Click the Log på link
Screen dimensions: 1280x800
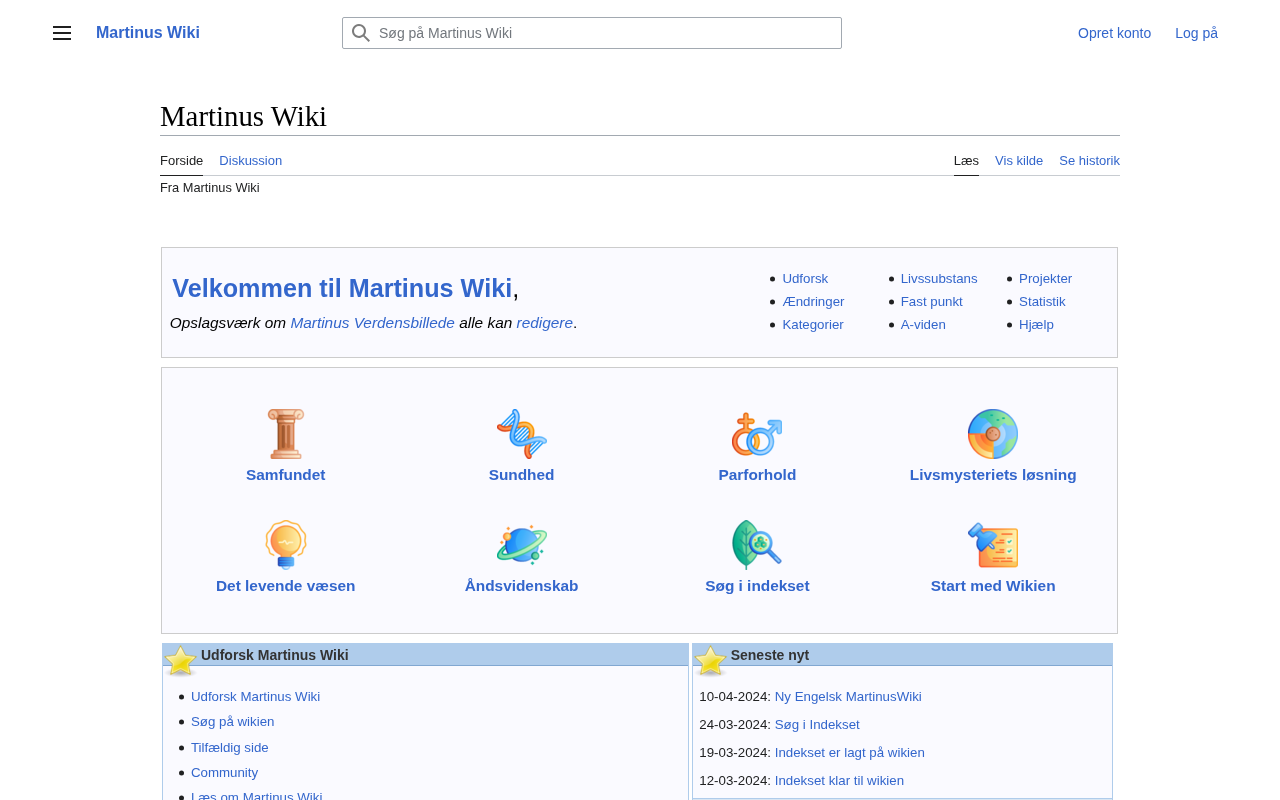[1196, 33]
